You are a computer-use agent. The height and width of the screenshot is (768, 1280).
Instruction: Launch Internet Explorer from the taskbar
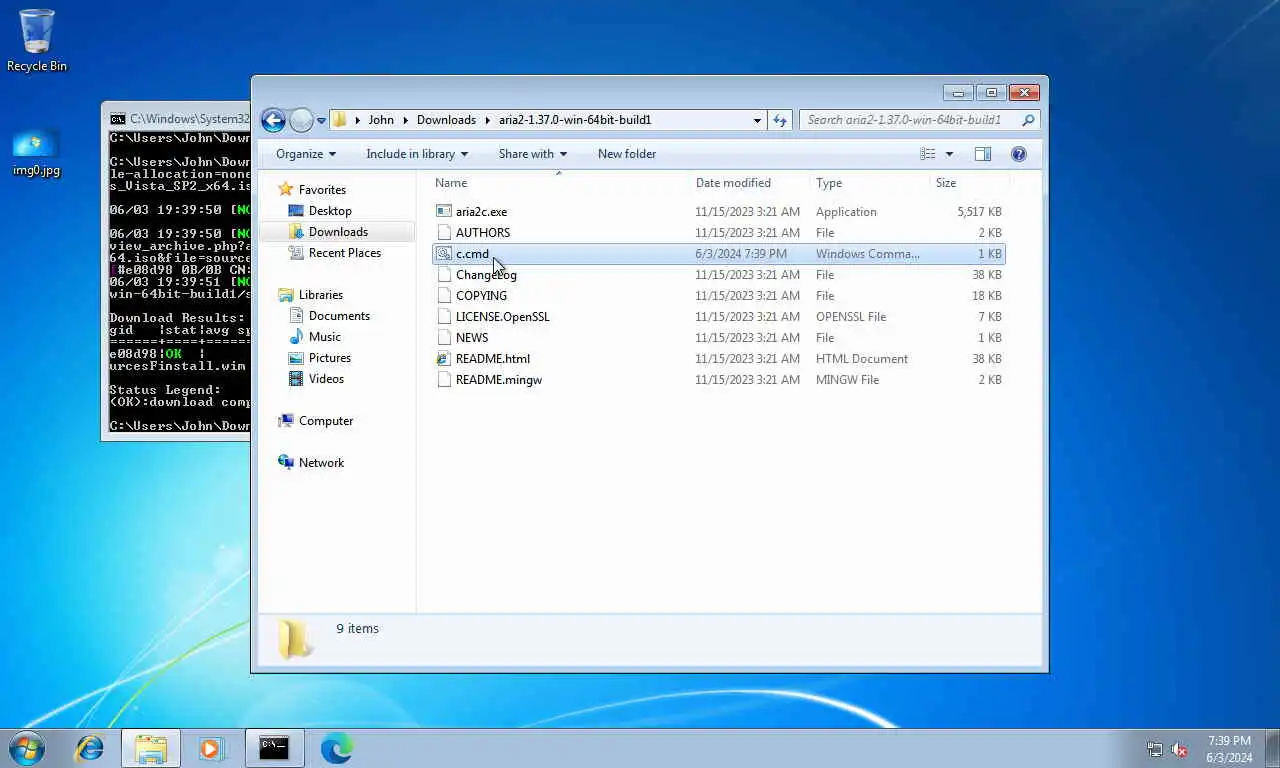click(90, 748)
